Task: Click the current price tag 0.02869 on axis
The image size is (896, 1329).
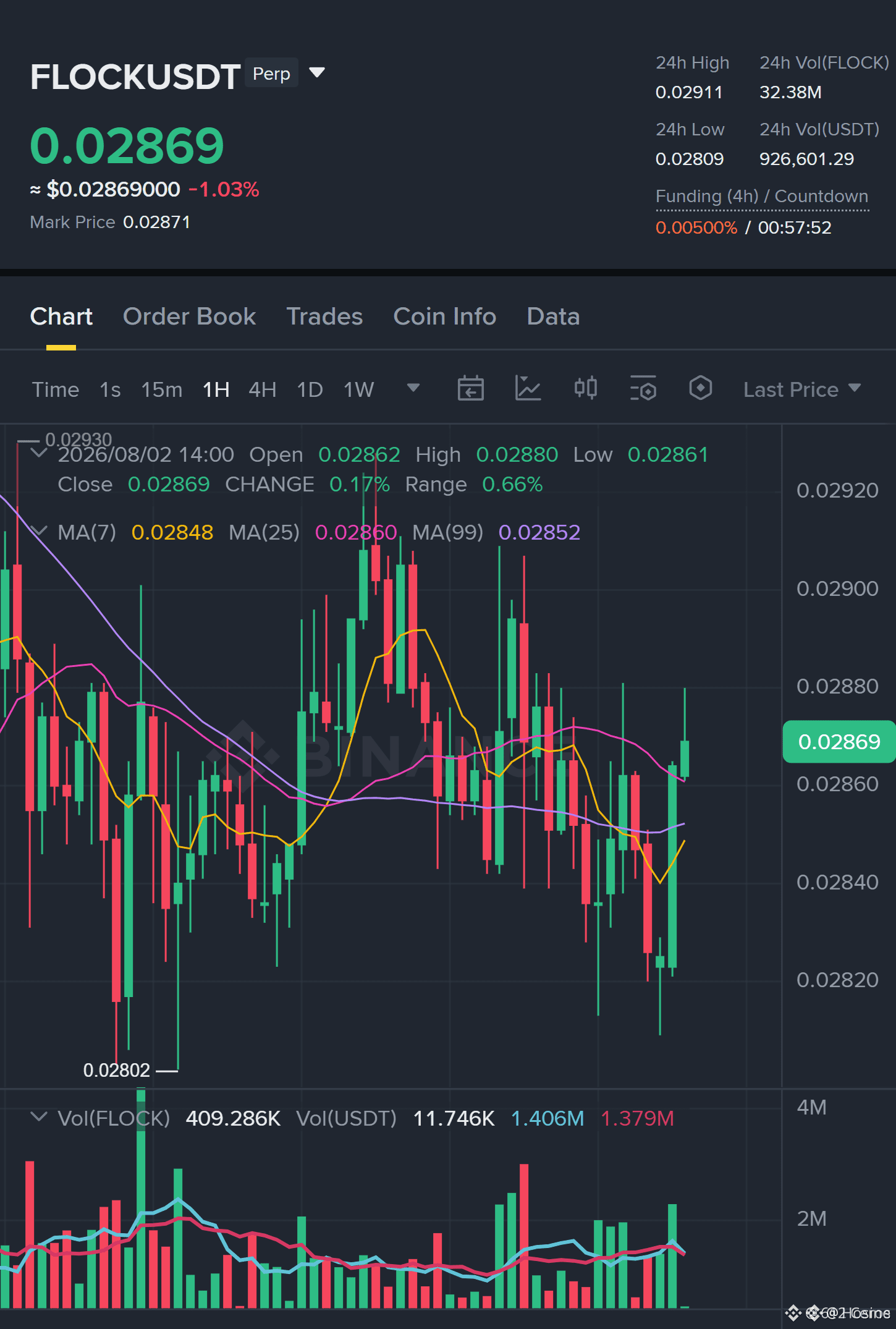Action: pyautogui.click(x=839, y=742)
